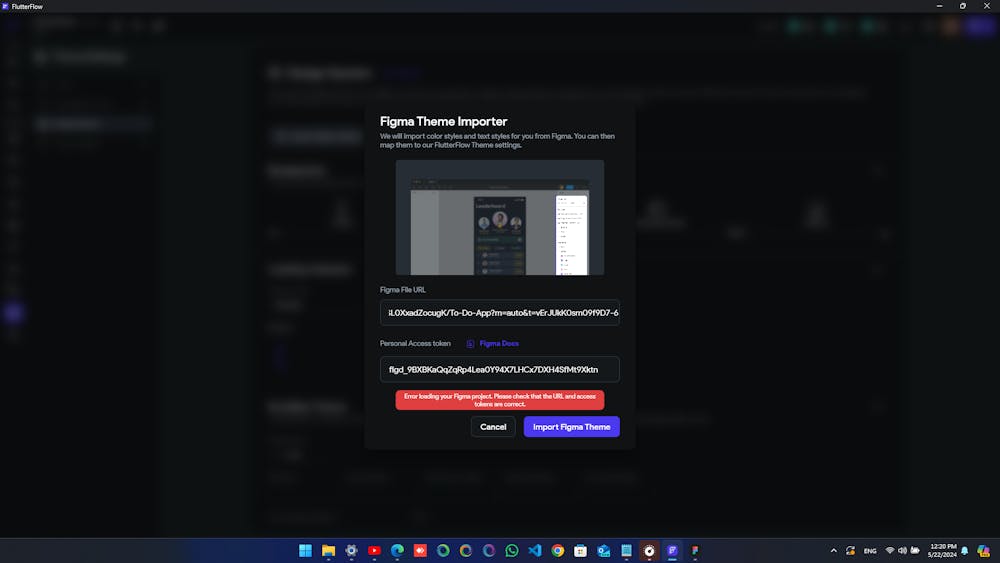Open Wi-Fi network settings in tray
The height and width of the screenshot is (563, 1000).
(890, 550)
